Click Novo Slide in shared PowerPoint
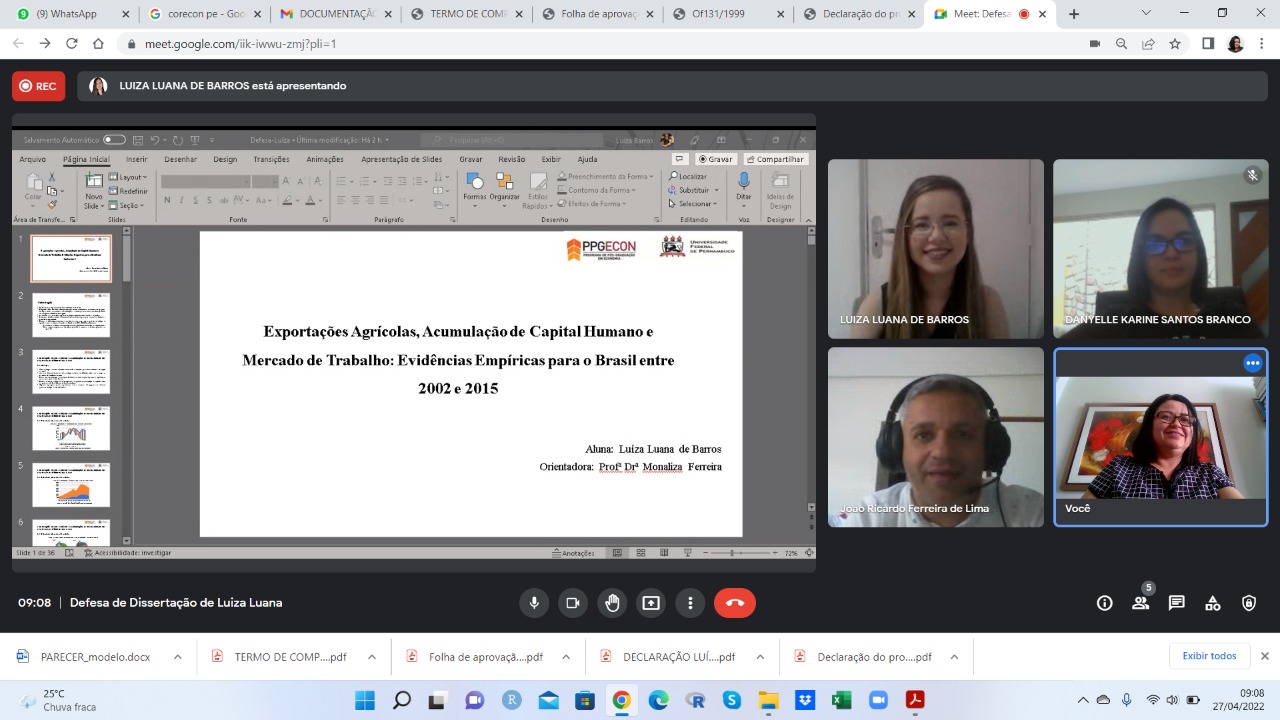This screenshot has height=720, width=1280. (x=93, y=190)
